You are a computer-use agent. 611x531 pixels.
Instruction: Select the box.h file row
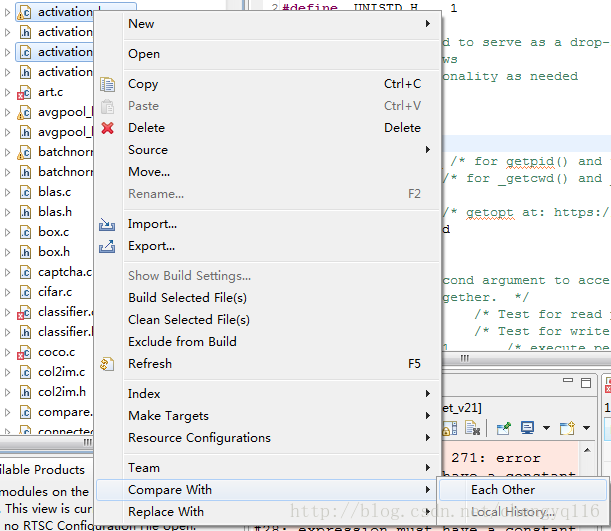click(54, 252)
